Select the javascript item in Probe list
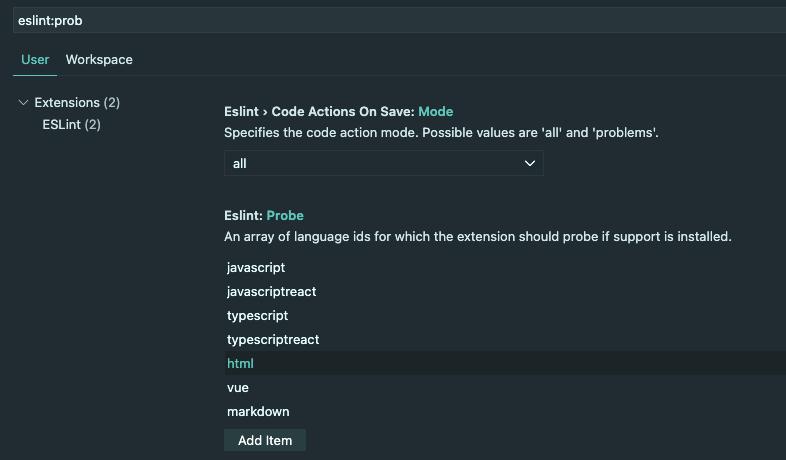The width and height of the screenshot is (786, 460). (x=256, y=268)
